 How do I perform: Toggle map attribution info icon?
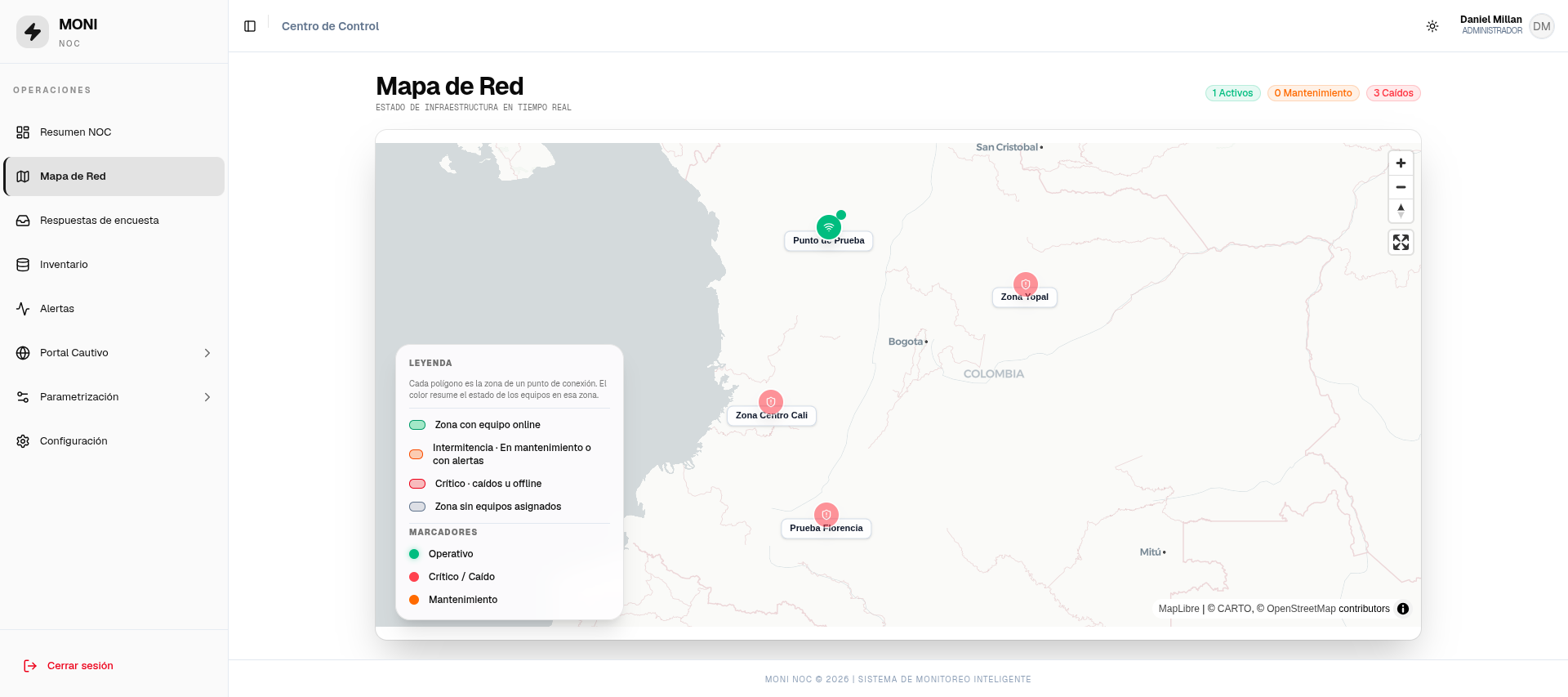[x=1403, y=609]
